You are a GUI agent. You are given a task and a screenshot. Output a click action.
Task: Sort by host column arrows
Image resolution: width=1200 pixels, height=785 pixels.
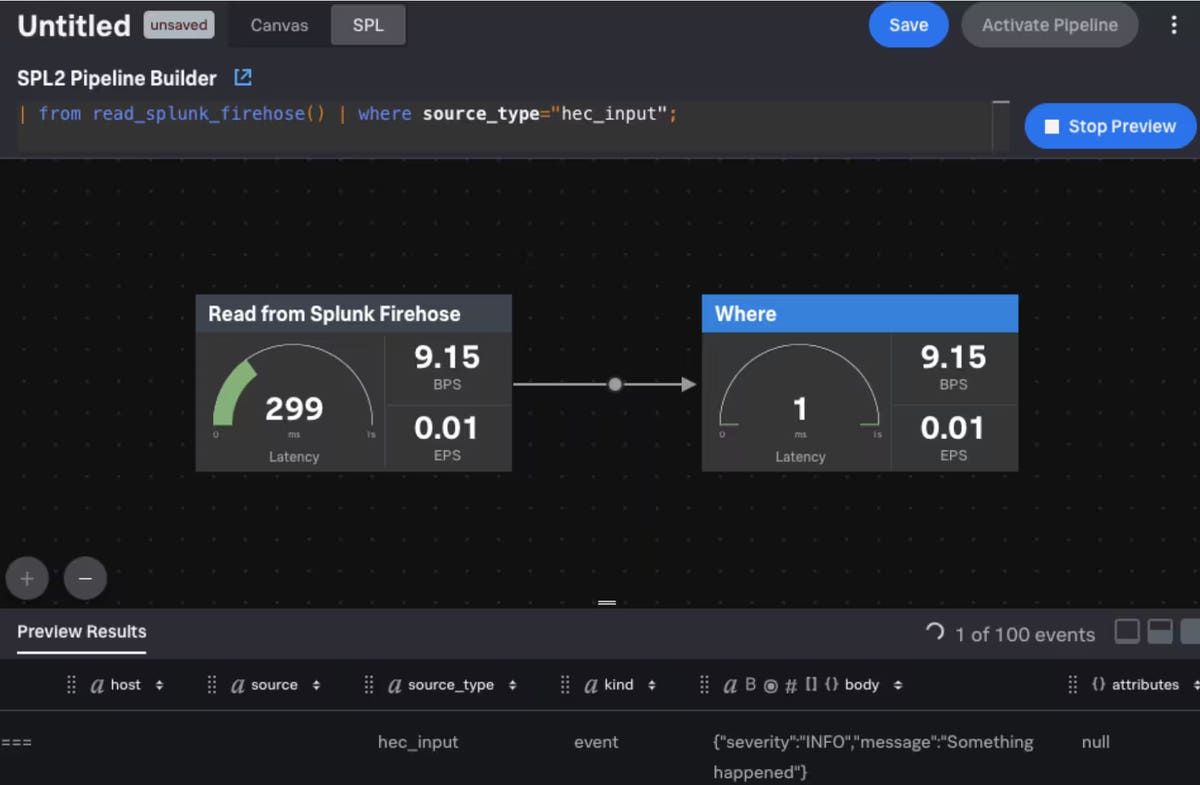point(159,685)
